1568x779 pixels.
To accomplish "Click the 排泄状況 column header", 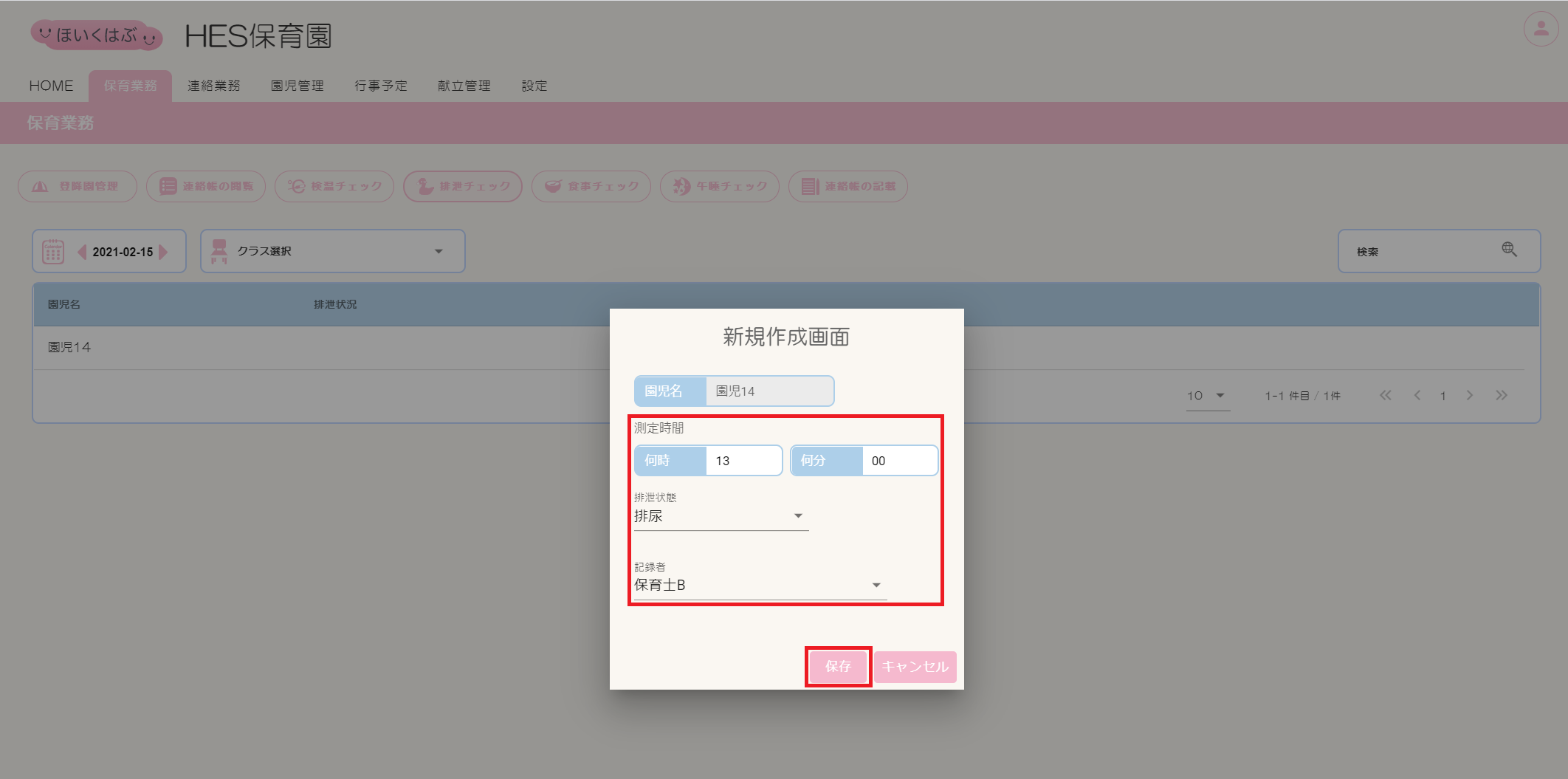I will pos(335,304).
